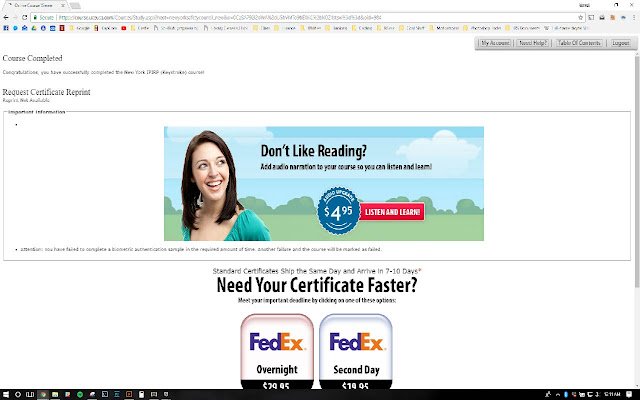Reload the page with the refresh icon
Screen dimensions: 640x400
pos(24,18)
